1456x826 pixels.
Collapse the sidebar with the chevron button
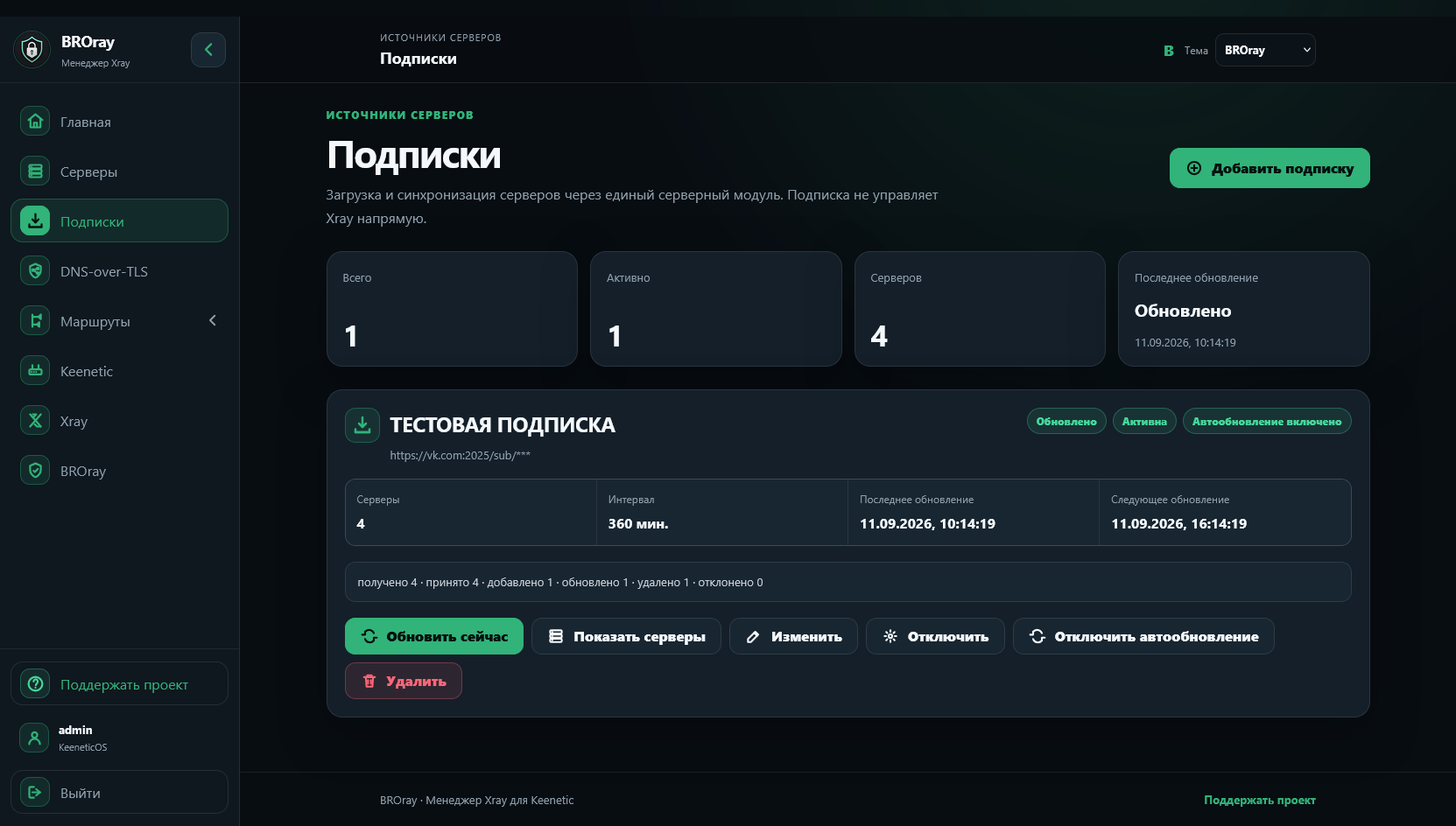point(208,50)
